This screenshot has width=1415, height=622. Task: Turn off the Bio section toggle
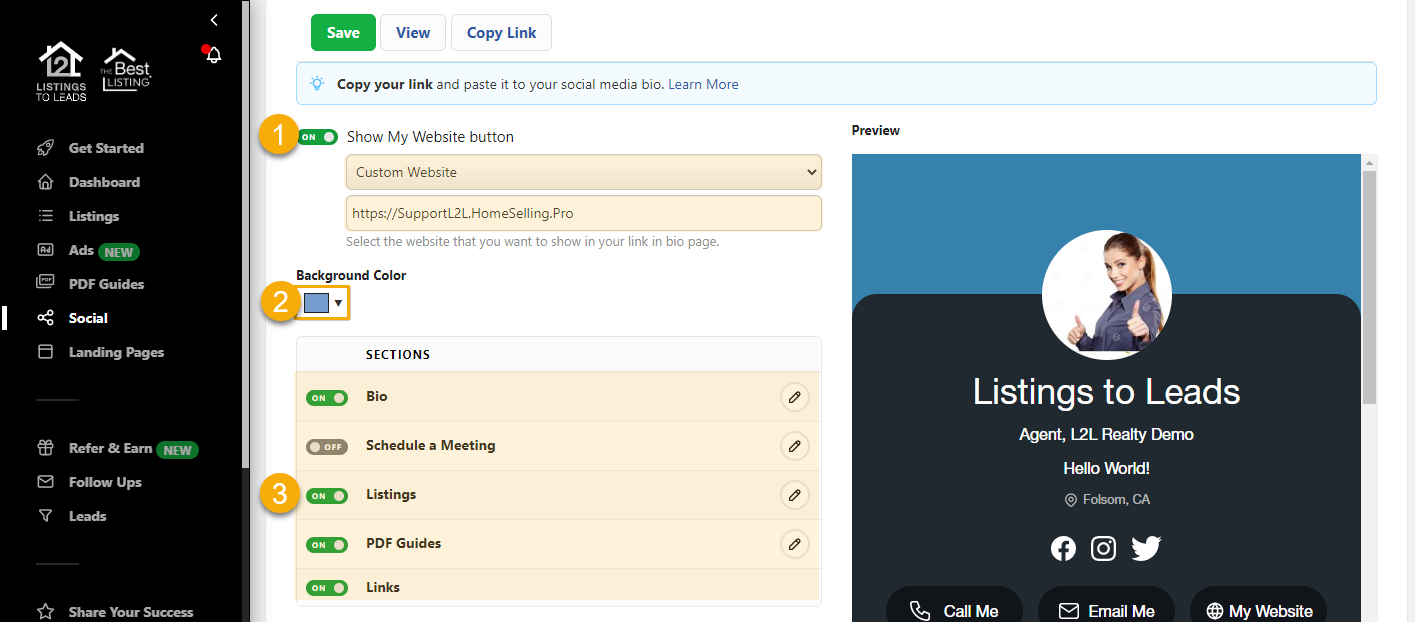327,398
